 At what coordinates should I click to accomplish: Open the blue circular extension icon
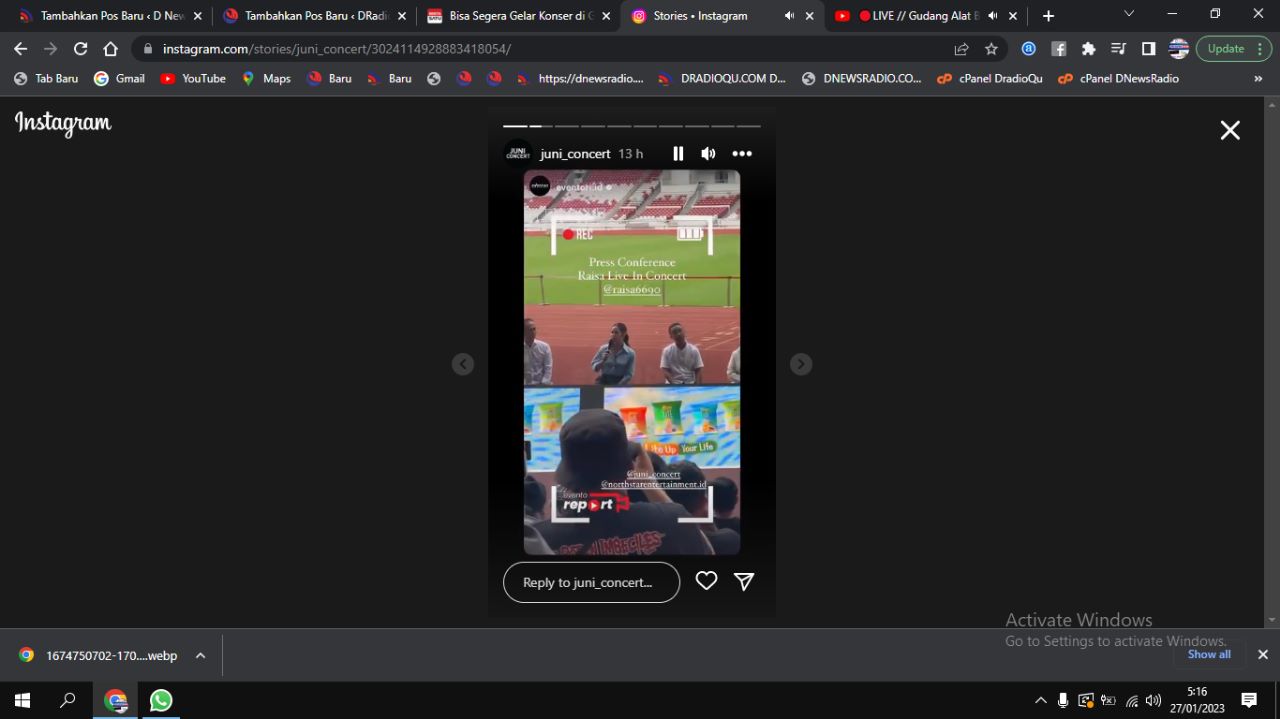point(1028,48)
